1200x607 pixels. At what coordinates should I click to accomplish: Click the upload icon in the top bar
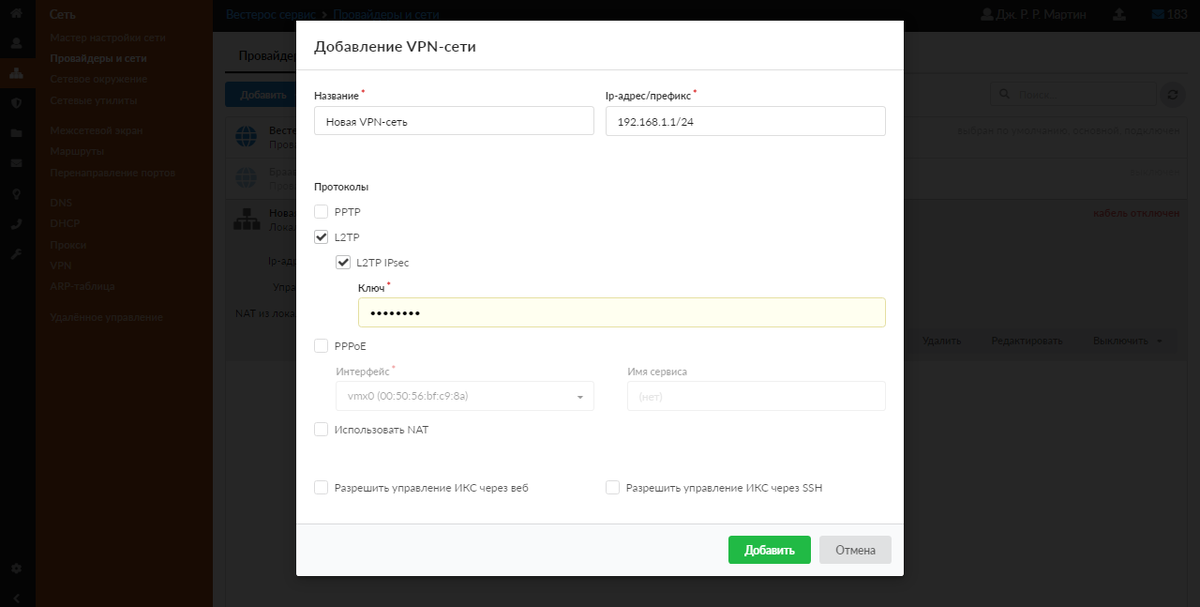coord(1118,14)
